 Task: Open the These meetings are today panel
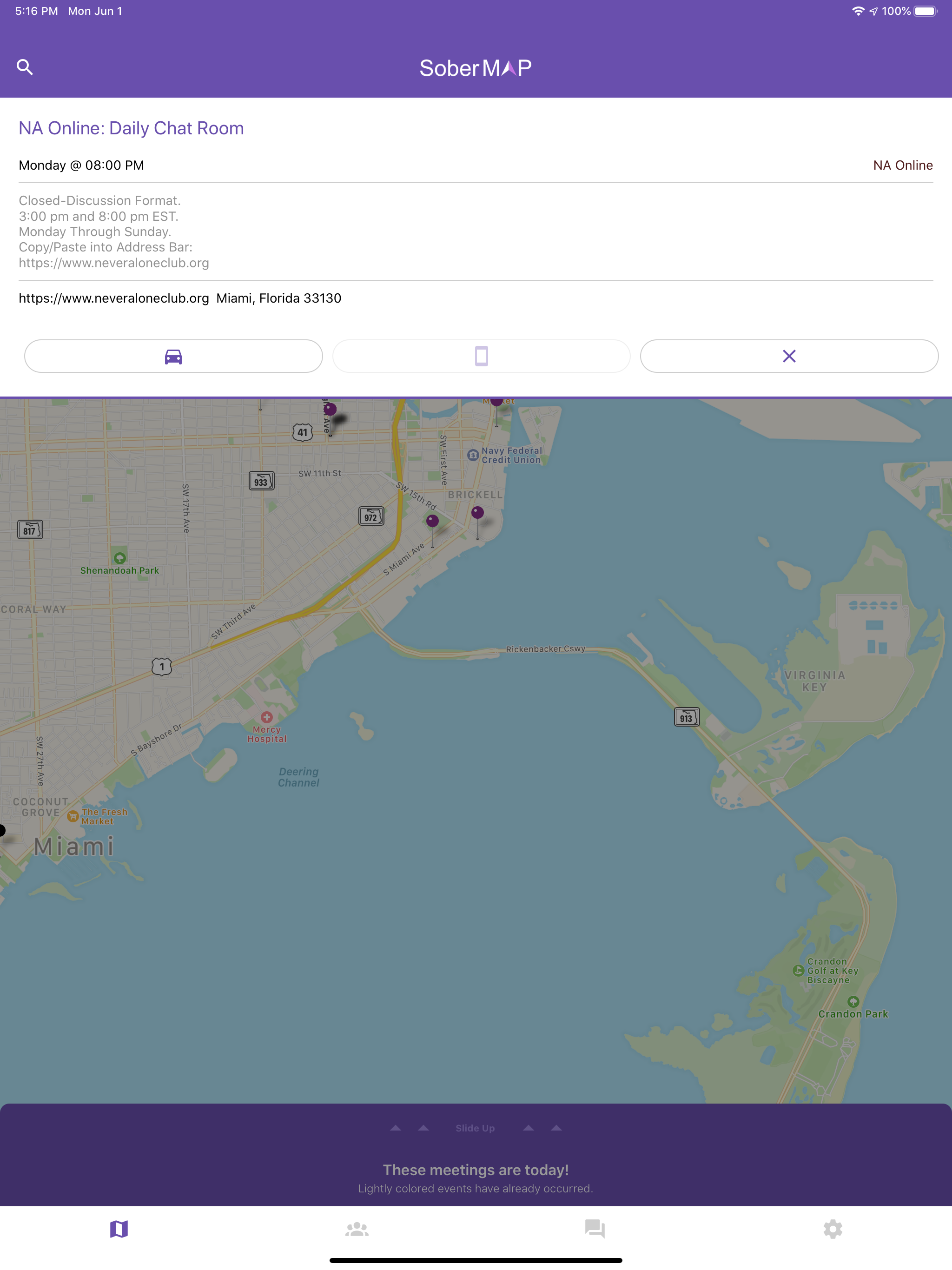click(476, 1170)
